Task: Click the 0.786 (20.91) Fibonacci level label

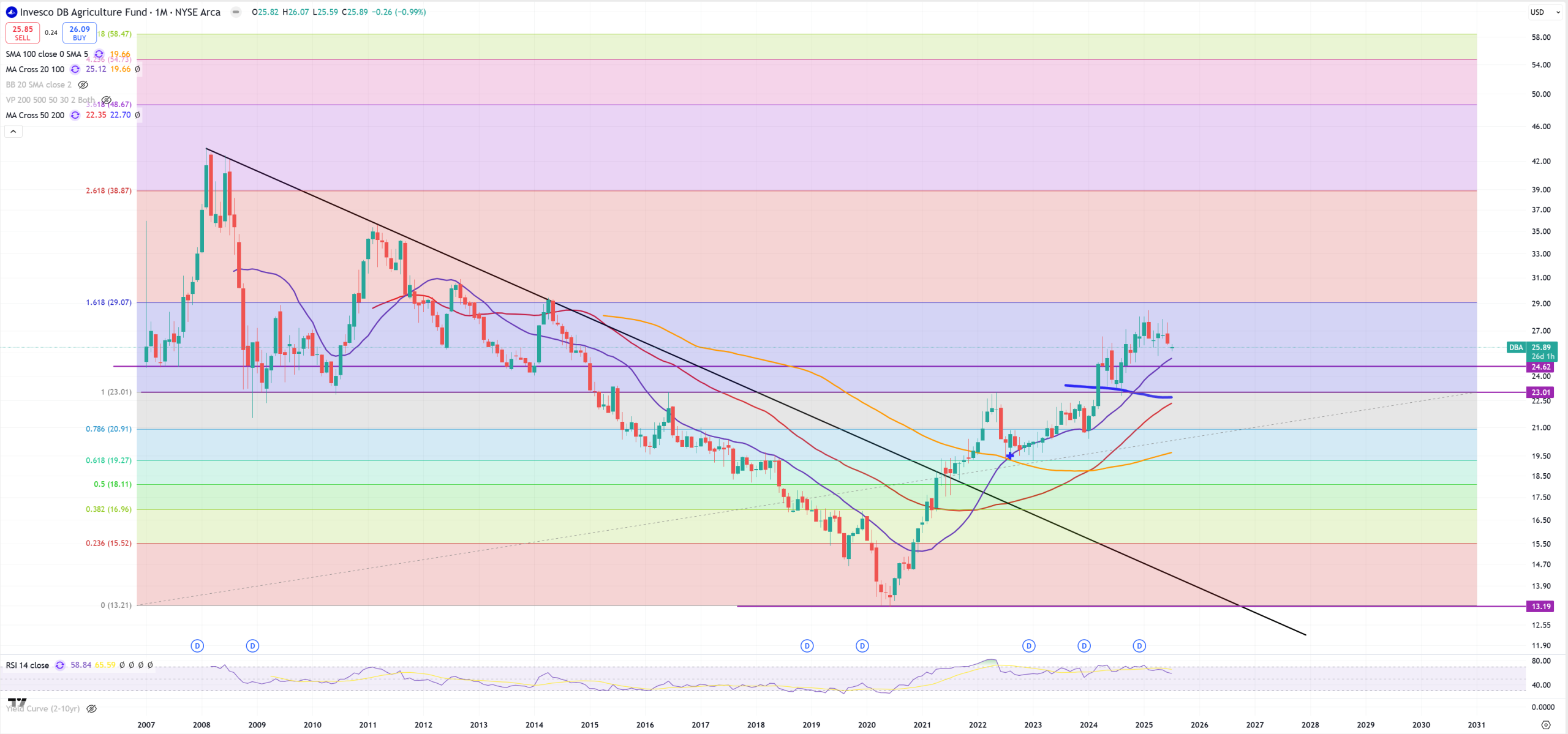Action: [108, 429]
